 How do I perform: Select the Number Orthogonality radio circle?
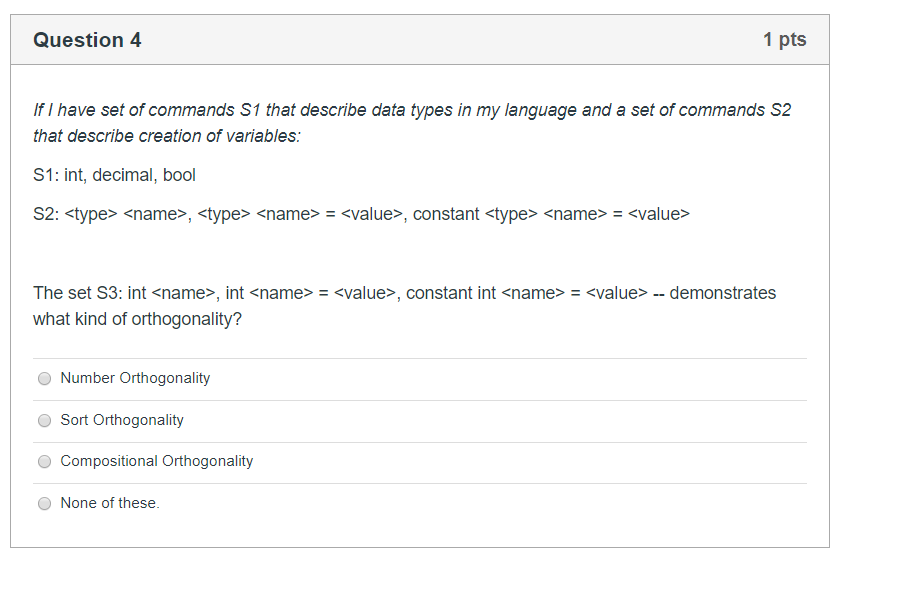[44, 379]
